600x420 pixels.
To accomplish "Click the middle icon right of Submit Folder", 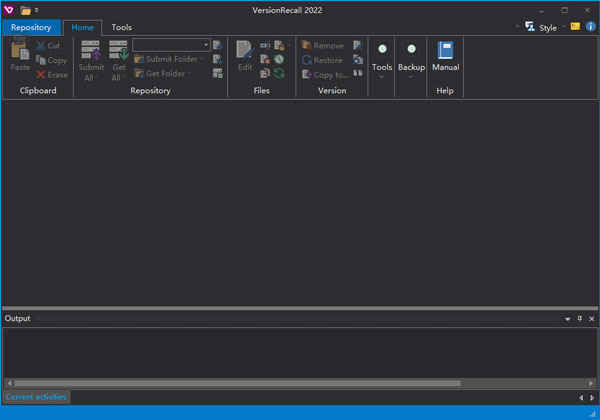I will click(217, 59).
